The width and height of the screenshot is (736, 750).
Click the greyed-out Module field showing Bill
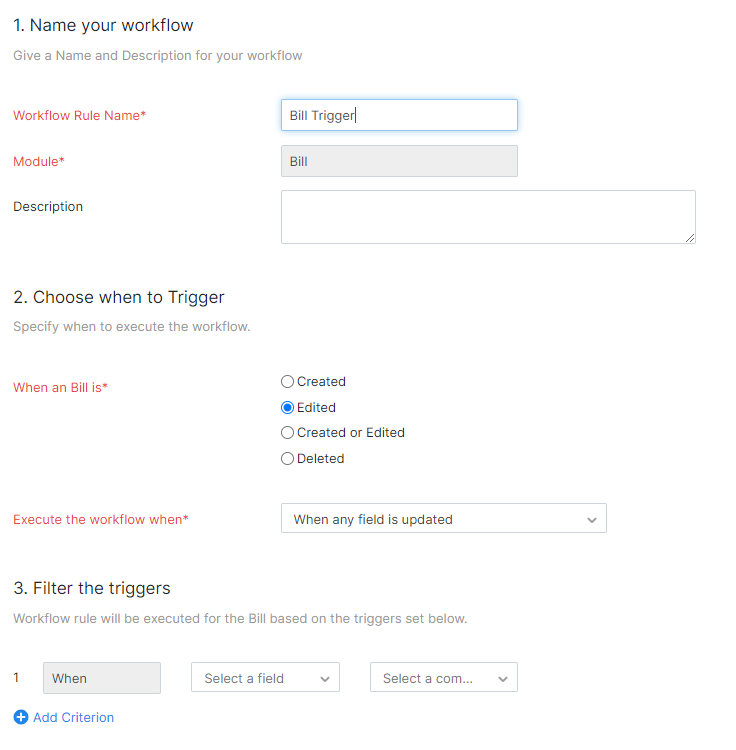pos(399,161)
